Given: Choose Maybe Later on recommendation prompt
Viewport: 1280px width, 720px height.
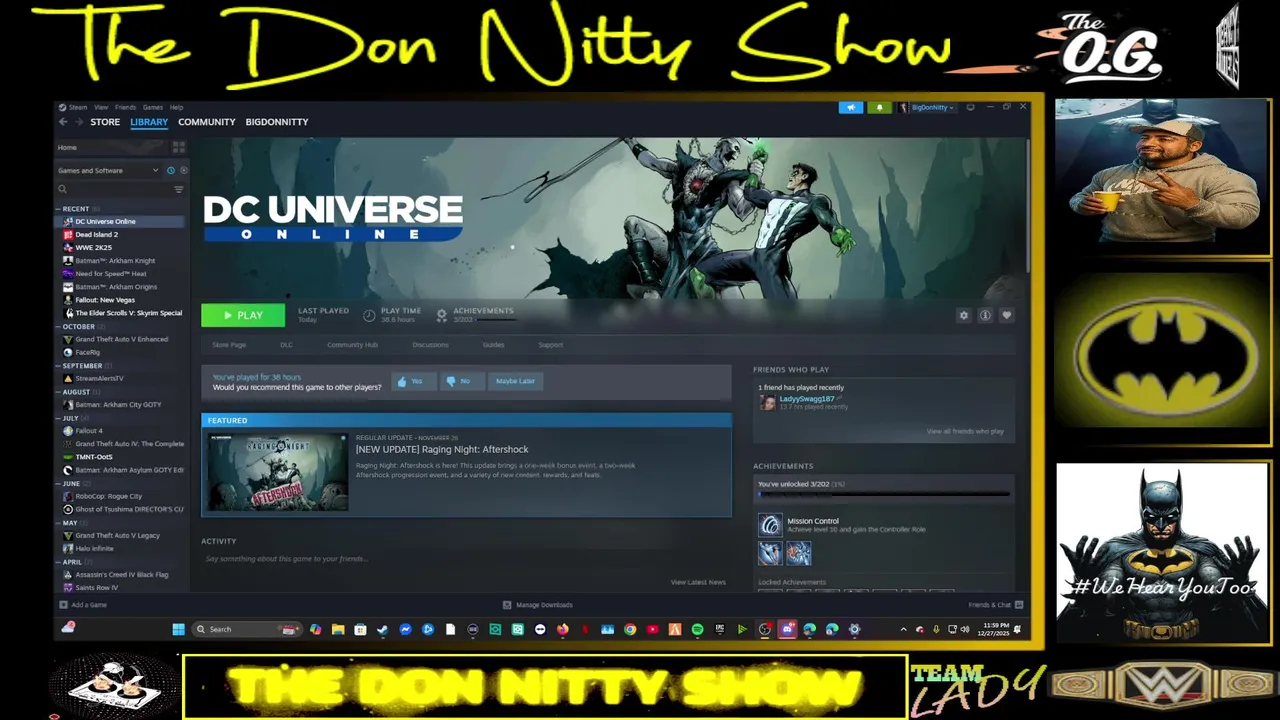Looking at the screenshot, I should [515, 381].
